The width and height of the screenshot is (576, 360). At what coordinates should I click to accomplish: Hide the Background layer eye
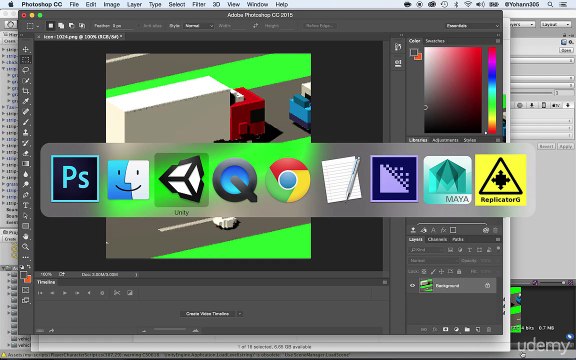(x=412, y=285)
